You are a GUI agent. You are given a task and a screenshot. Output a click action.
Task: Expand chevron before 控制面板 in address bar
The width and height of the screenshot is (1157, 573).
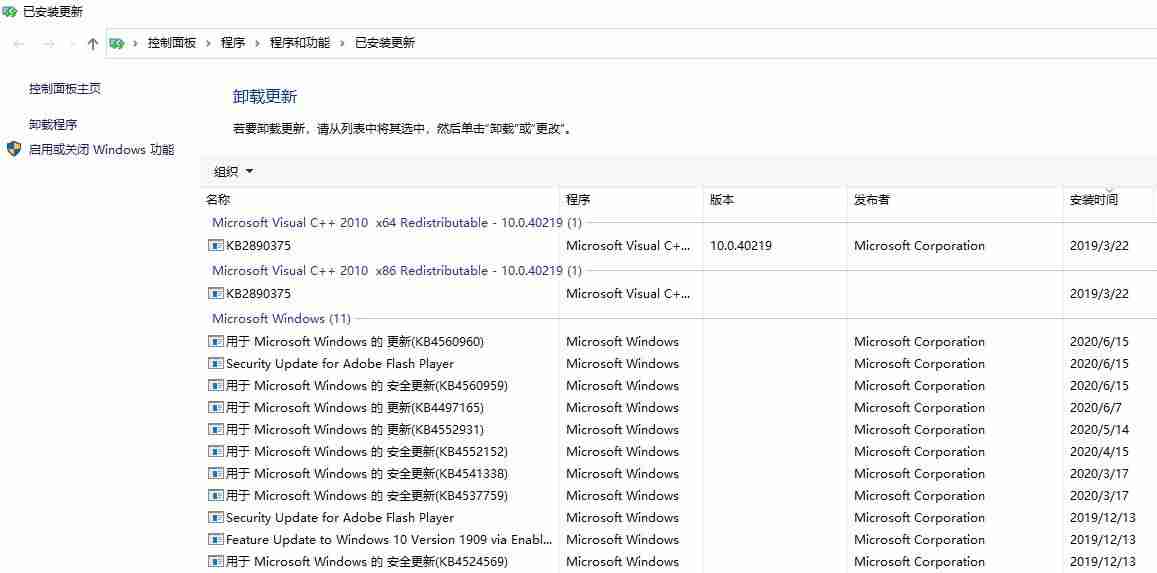pos(136,44)
